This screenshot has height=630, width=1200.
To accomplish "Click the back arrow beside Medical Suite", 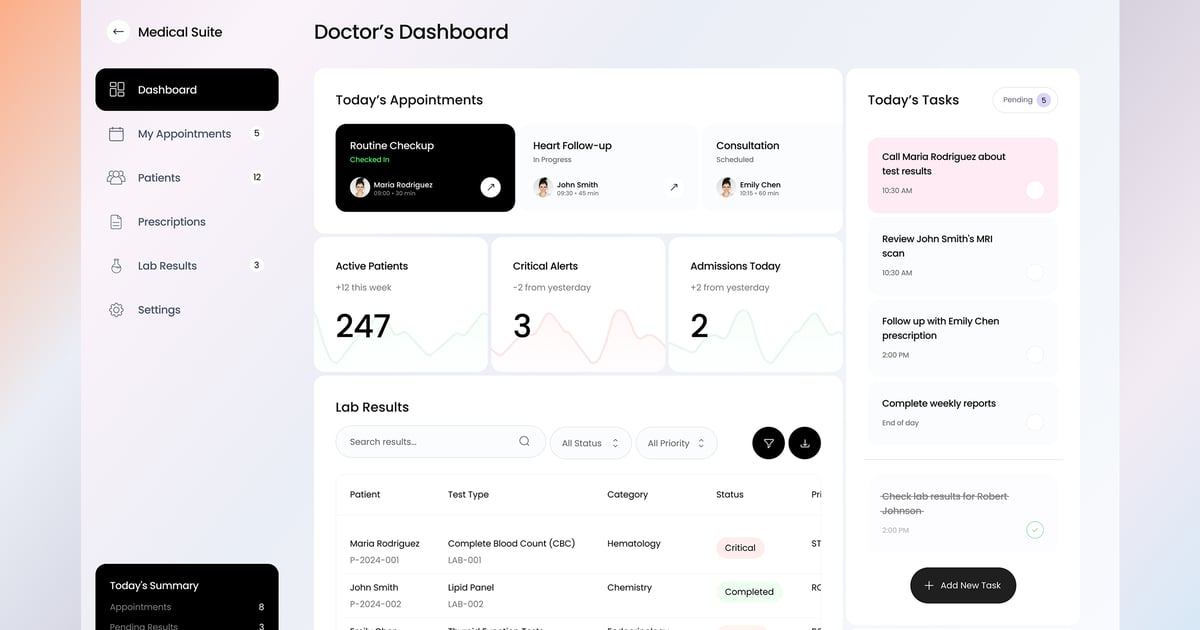I will (x=118, y=32).
